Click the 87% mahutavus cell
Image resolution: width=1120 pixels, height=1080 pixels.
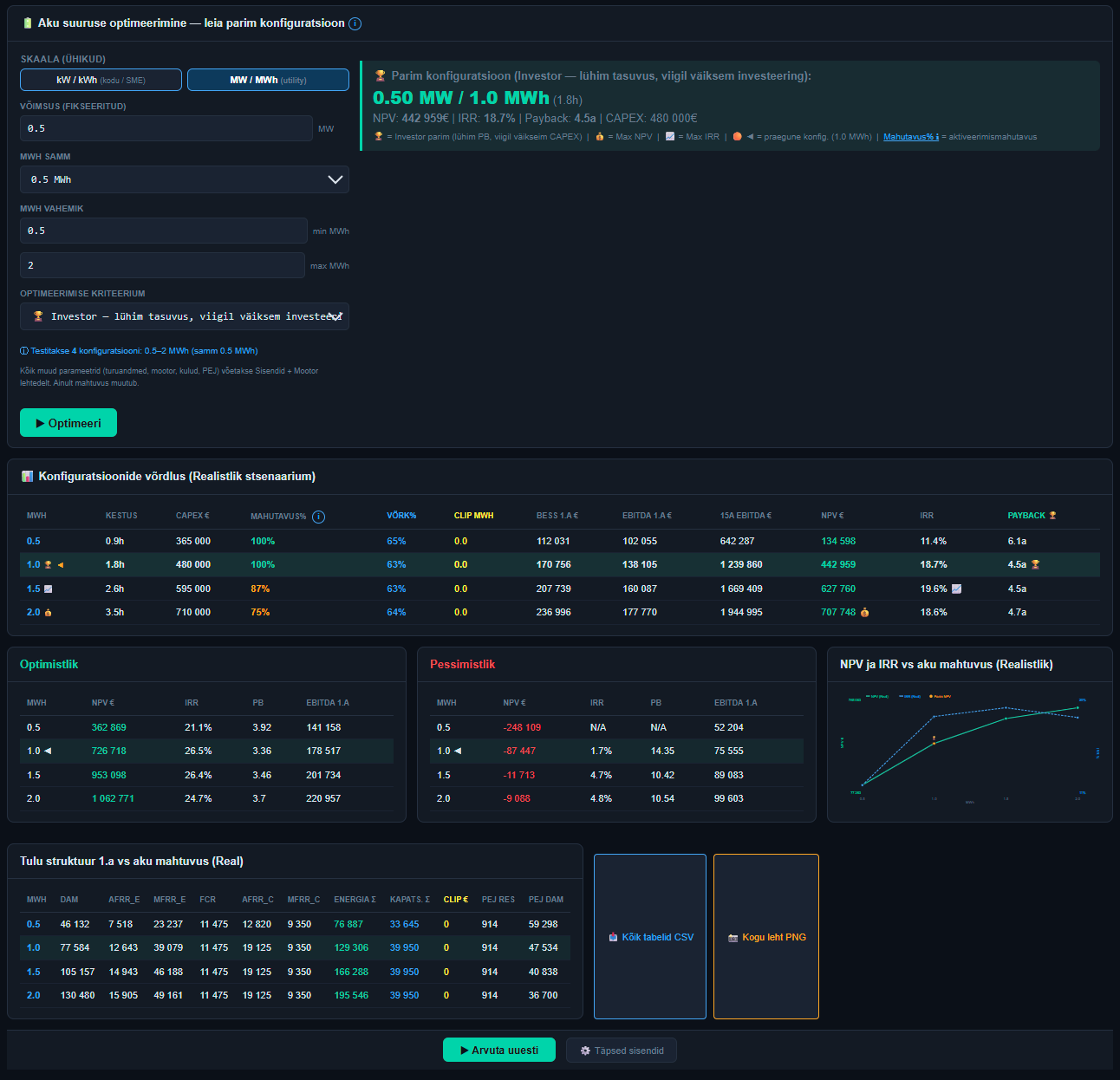point(260,589)
